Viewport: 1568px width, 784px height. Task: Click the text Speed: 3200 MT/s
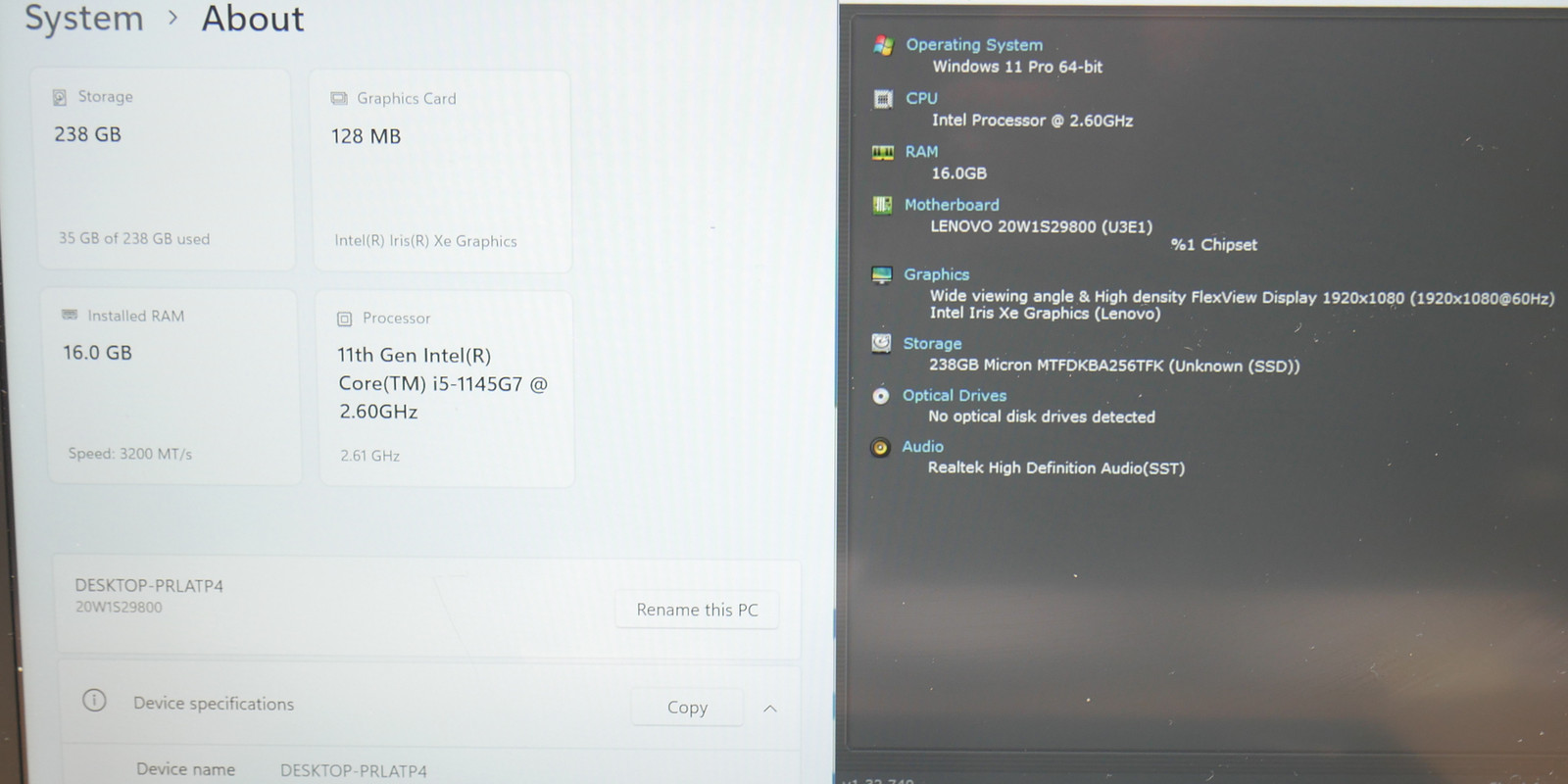point(130,454)
